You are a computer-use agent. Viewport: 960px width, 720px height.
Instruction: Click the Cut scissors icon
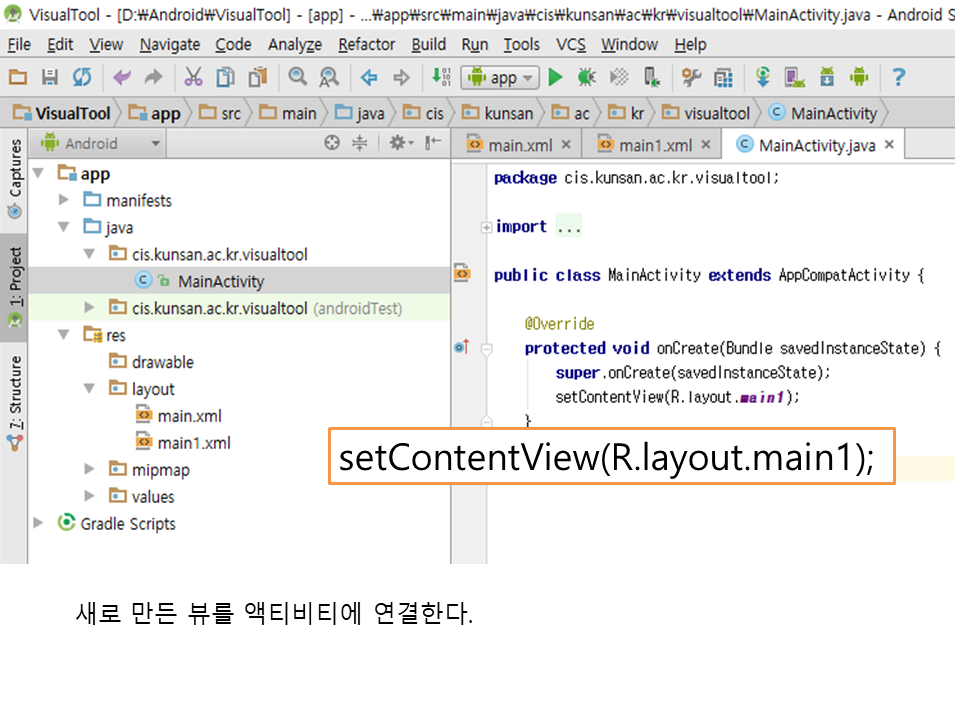[194, 77]
